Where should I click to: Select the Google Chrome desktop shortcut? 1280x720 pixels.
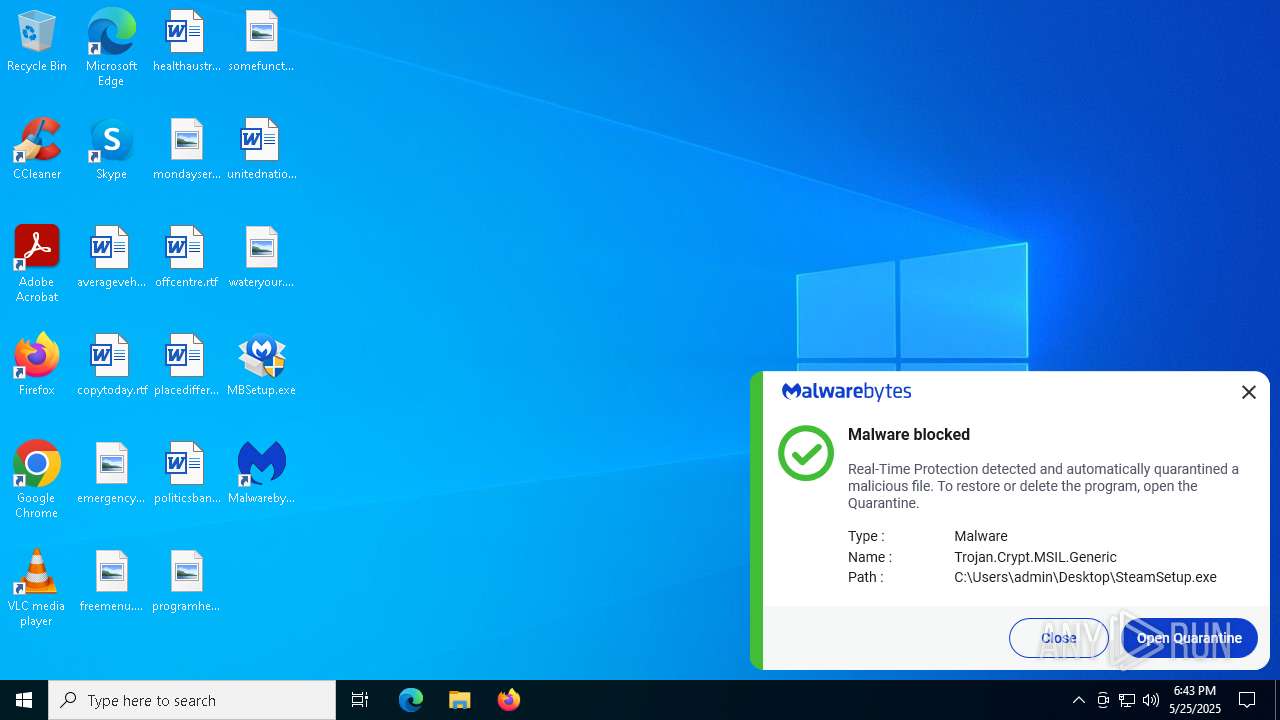[37, 480]
